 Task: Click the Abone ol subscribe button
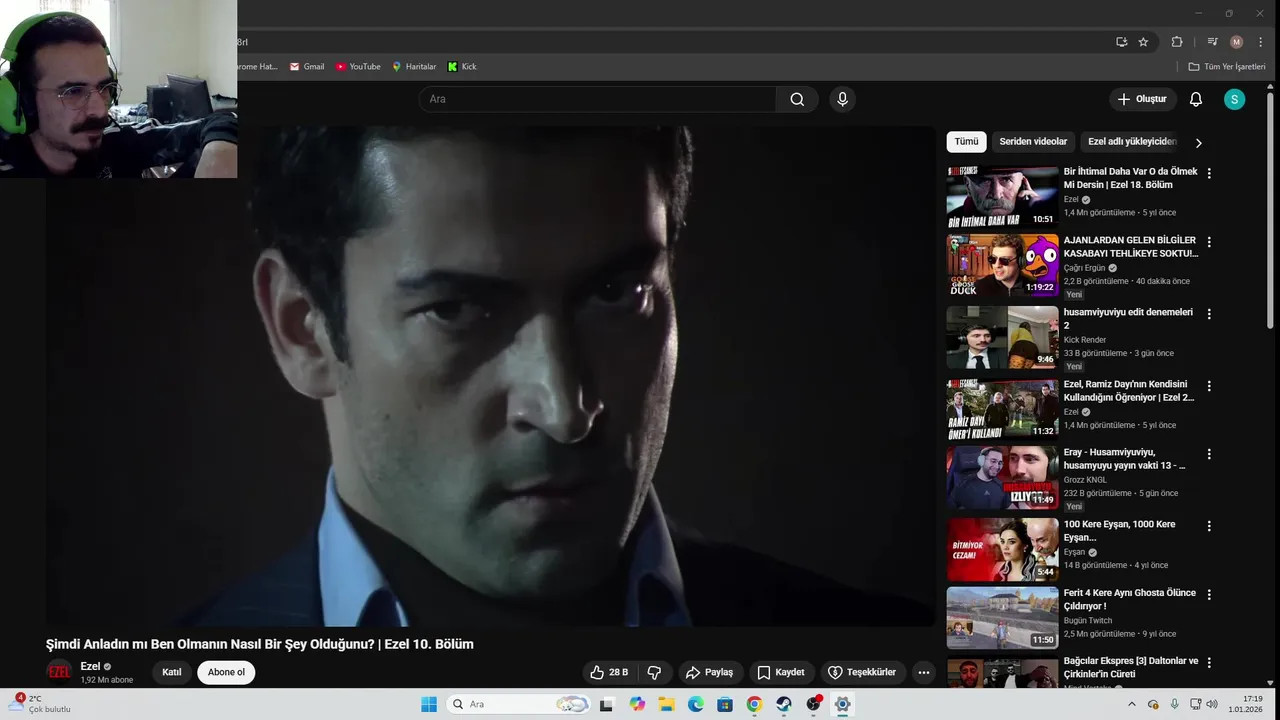[x=226, y=672]
